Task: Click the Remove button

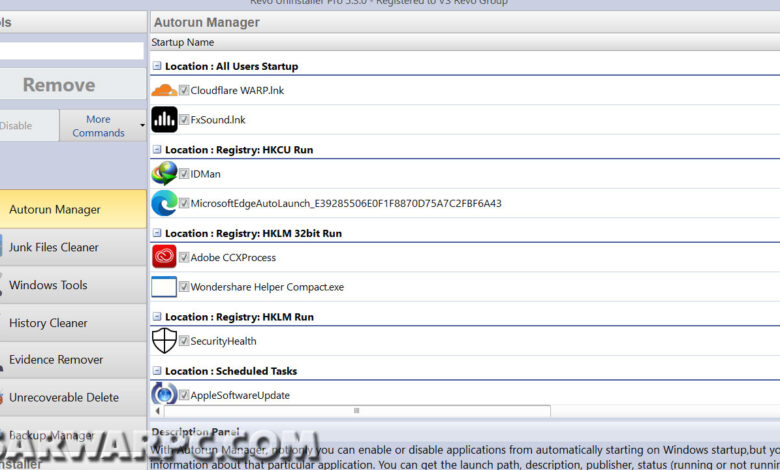Action: click(73, 84)
